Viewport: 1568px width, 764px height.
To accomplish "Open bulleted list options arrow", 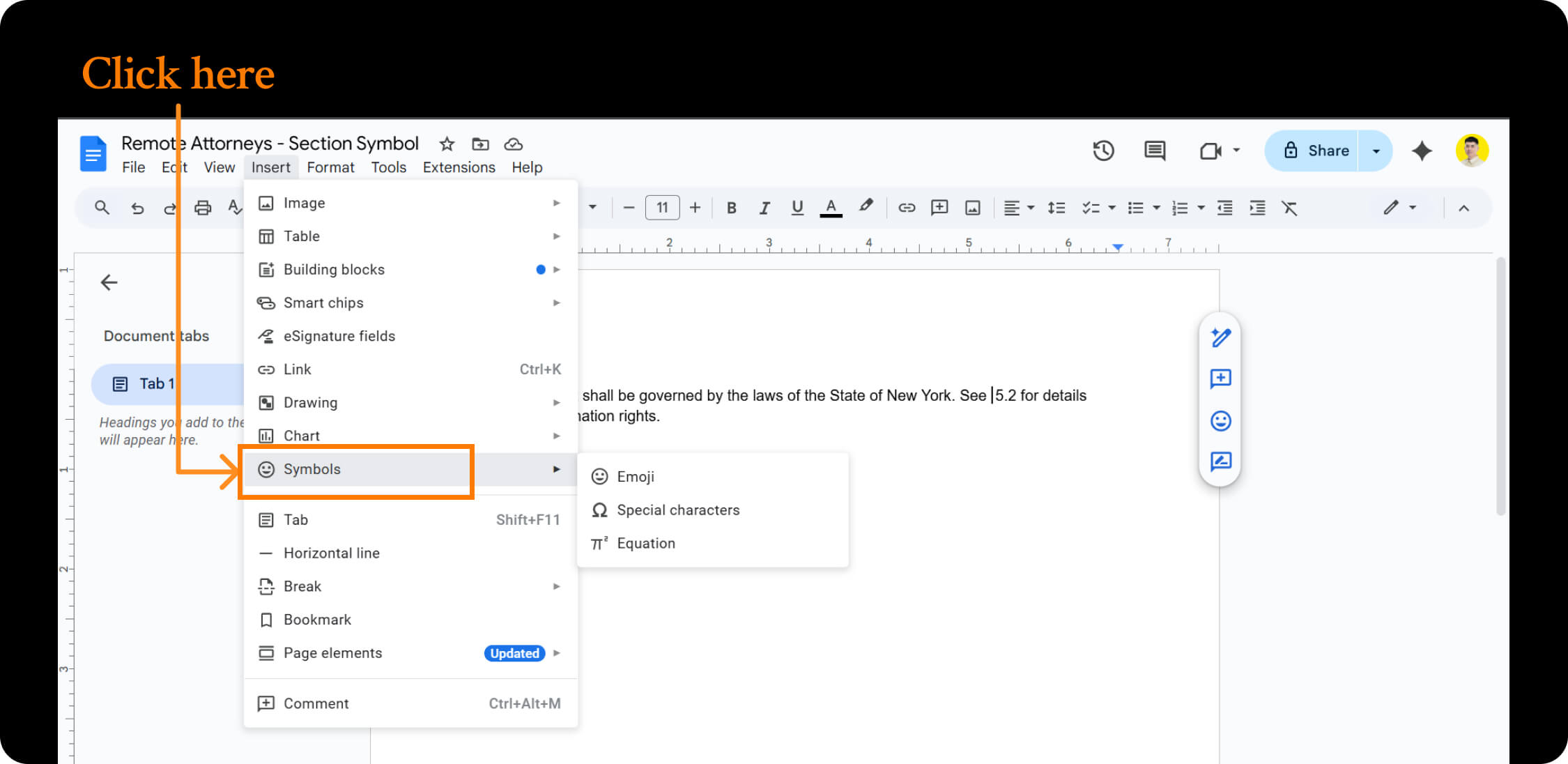I will (1156, 208).
